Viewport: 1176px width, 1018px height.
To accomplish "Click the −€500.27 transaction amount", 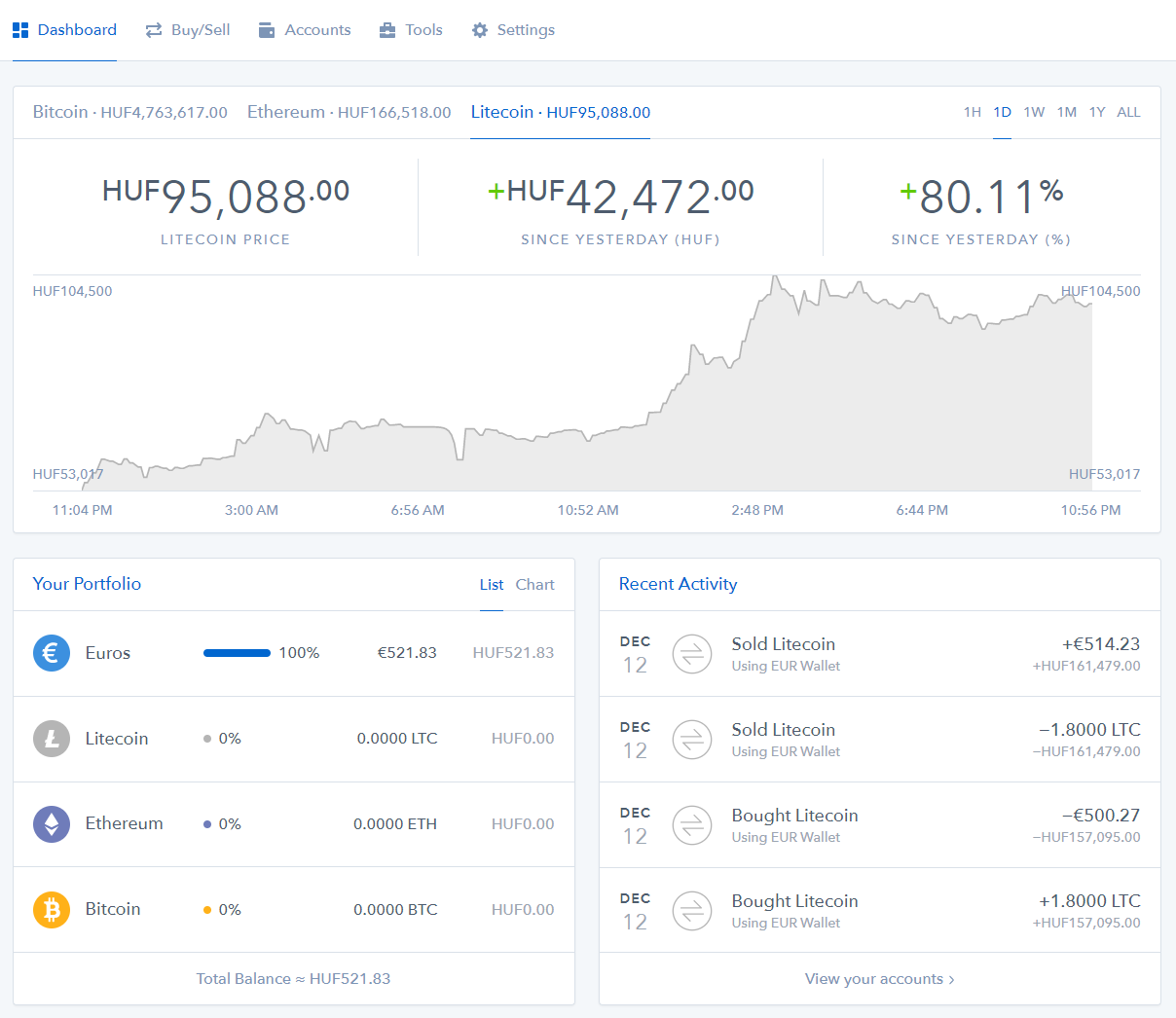I will 1101,816.
